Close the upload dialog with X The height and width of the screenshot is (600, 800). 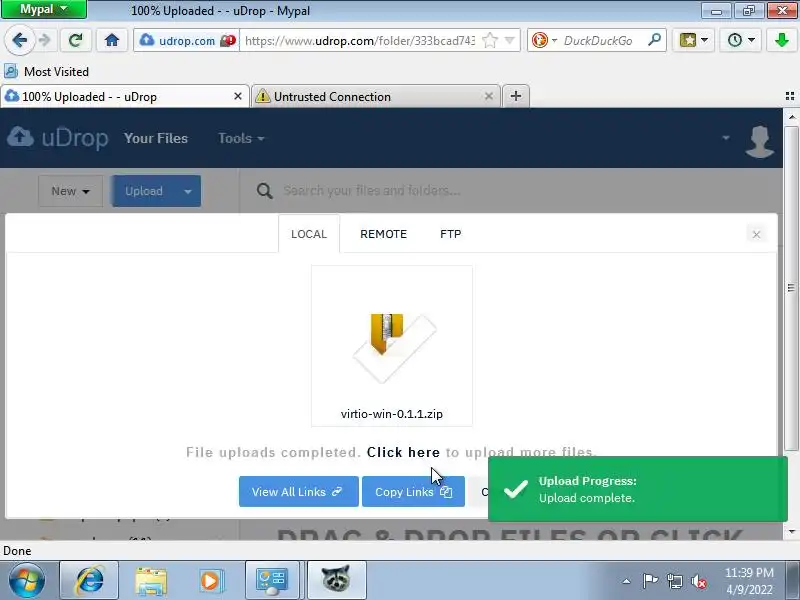[x=756, y=234]
